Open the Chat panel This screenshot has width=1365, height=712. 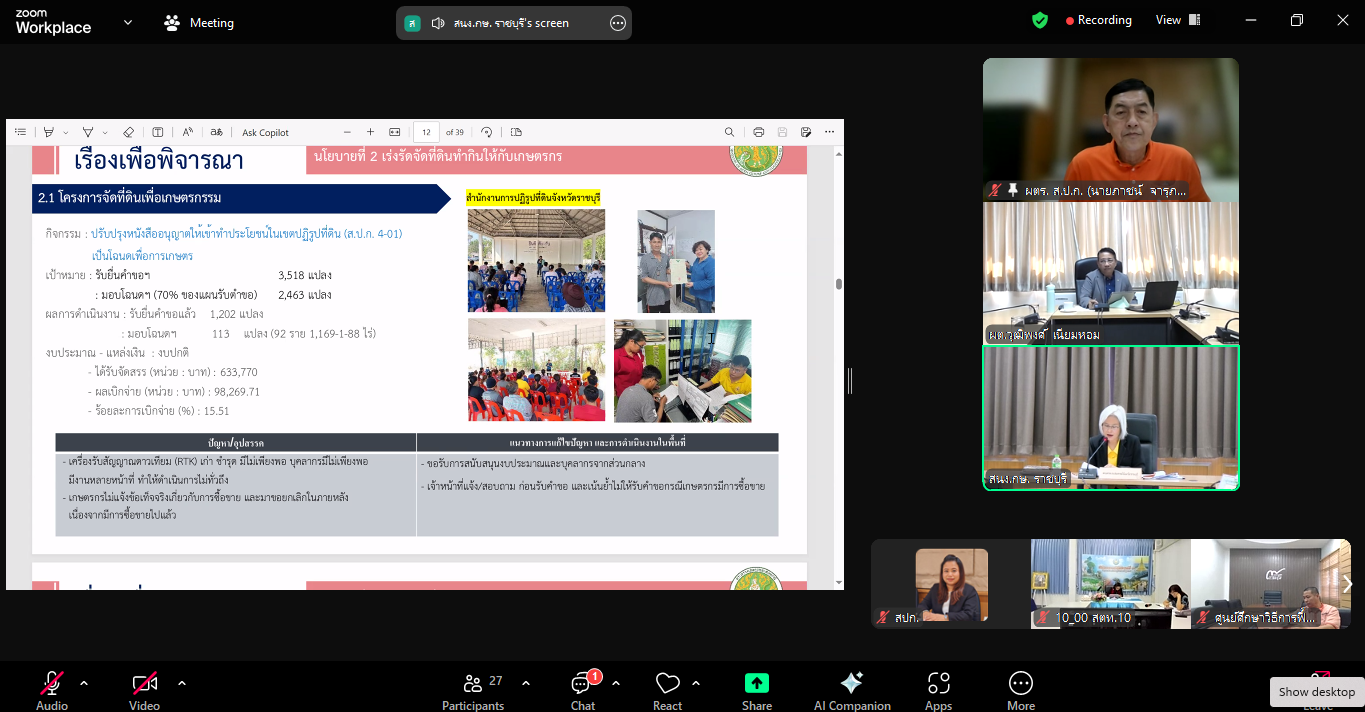pos(582,690)
